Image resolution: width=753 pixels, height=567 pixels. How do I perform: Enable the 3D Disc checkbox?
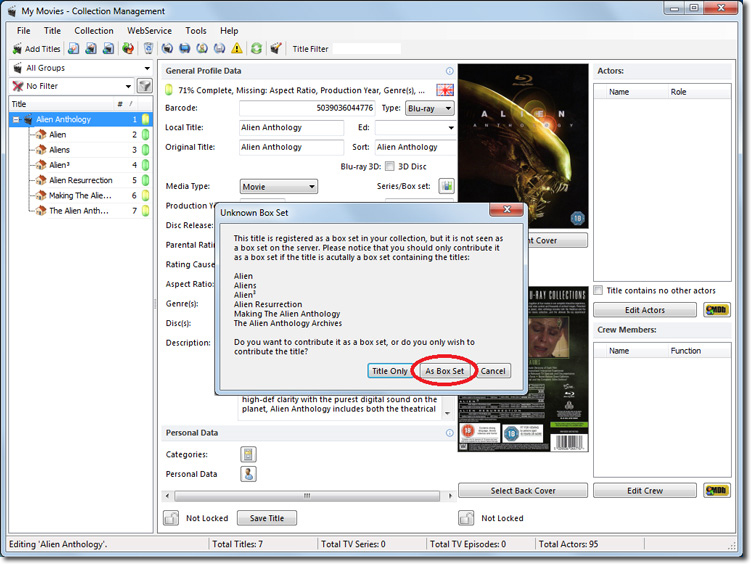[390, 167]
